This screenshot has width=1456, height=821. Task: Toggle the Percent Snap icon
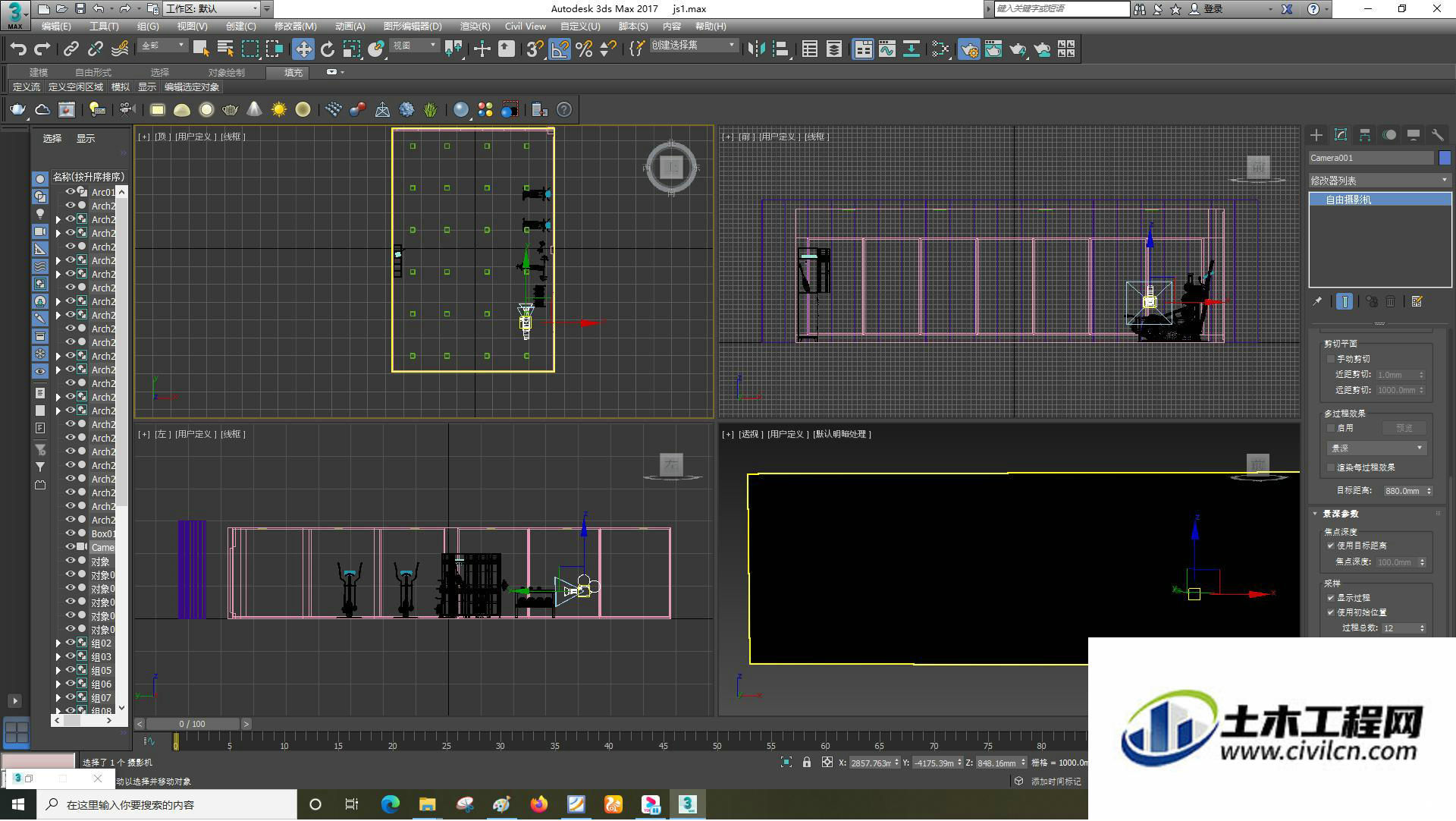point(584,49)
